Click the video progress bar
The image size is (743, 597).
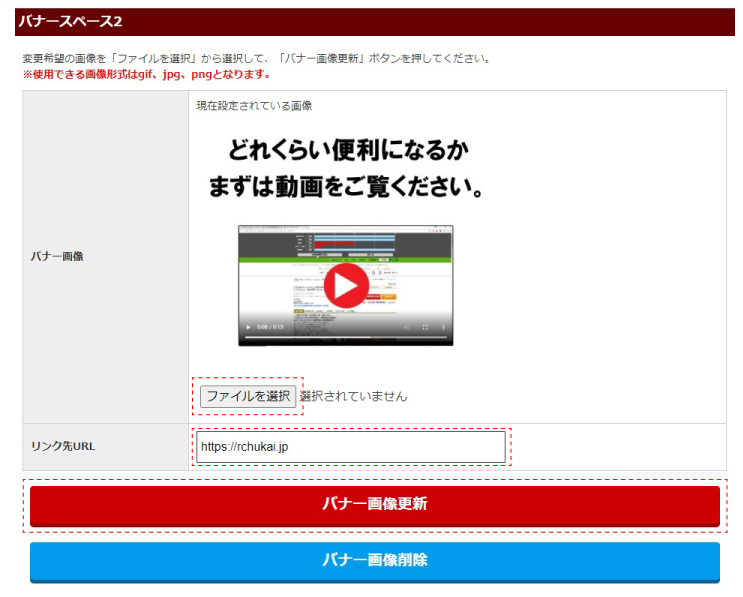345,338
